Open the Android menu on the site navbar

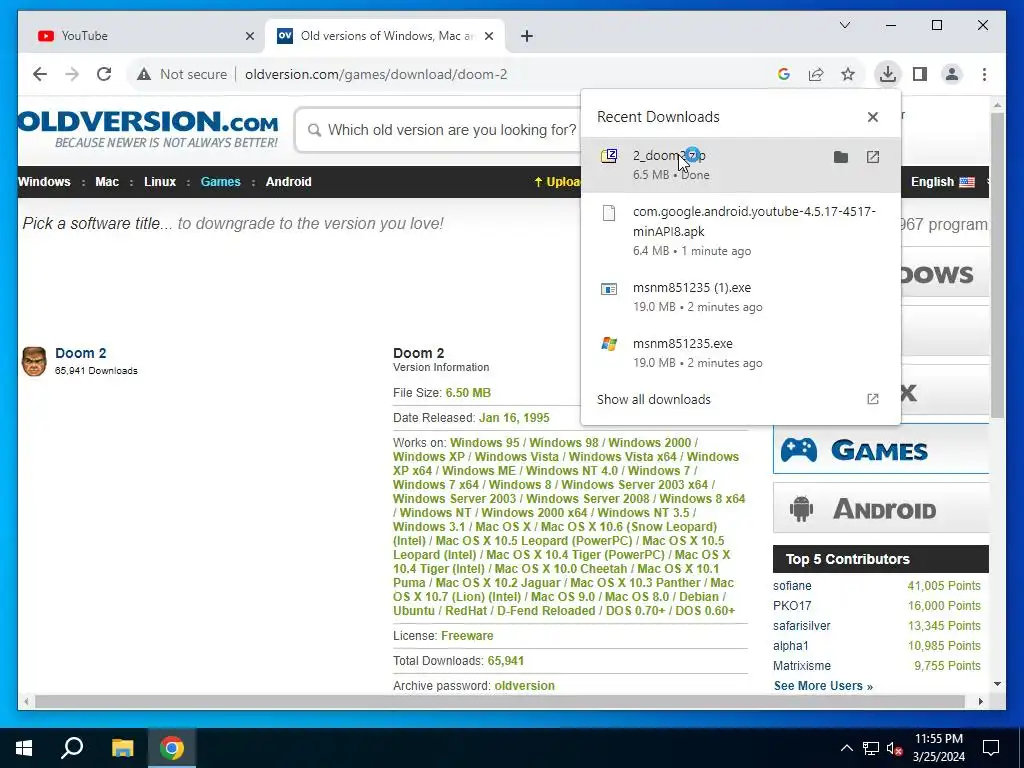289,182
